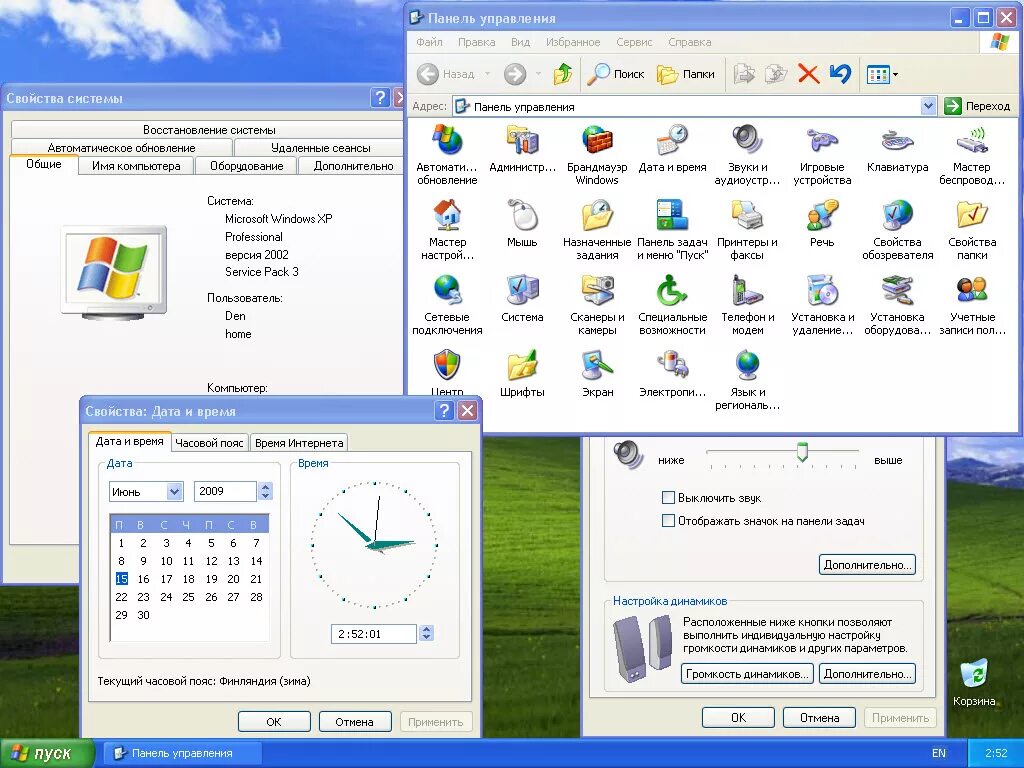
Task: Open the Сервис menu
Action: click(x=634, y=42)
